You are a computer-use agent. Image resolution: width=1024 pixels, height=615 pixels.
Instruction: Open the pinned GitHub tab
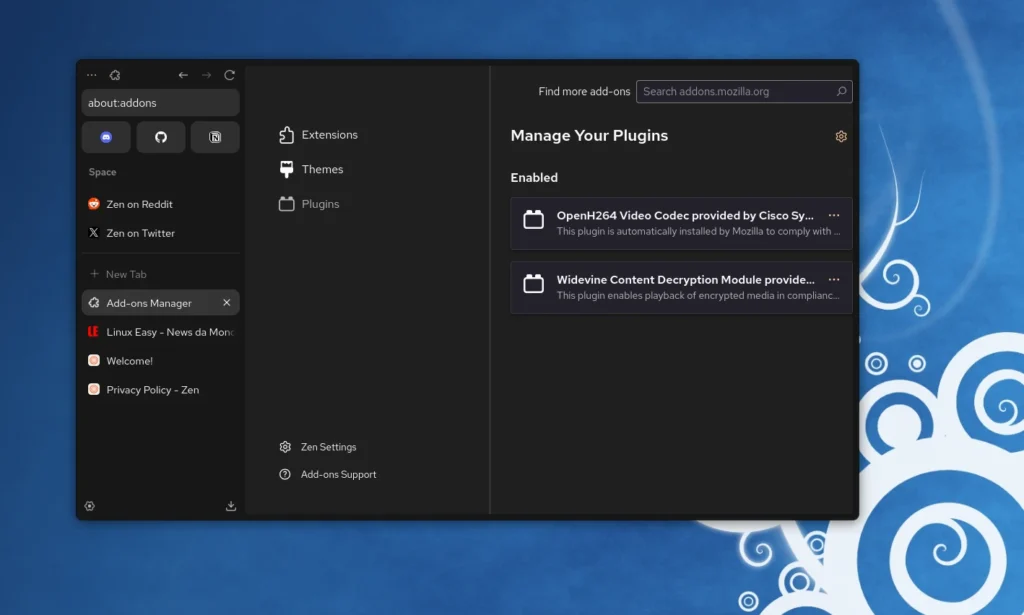tap(161, 137)
